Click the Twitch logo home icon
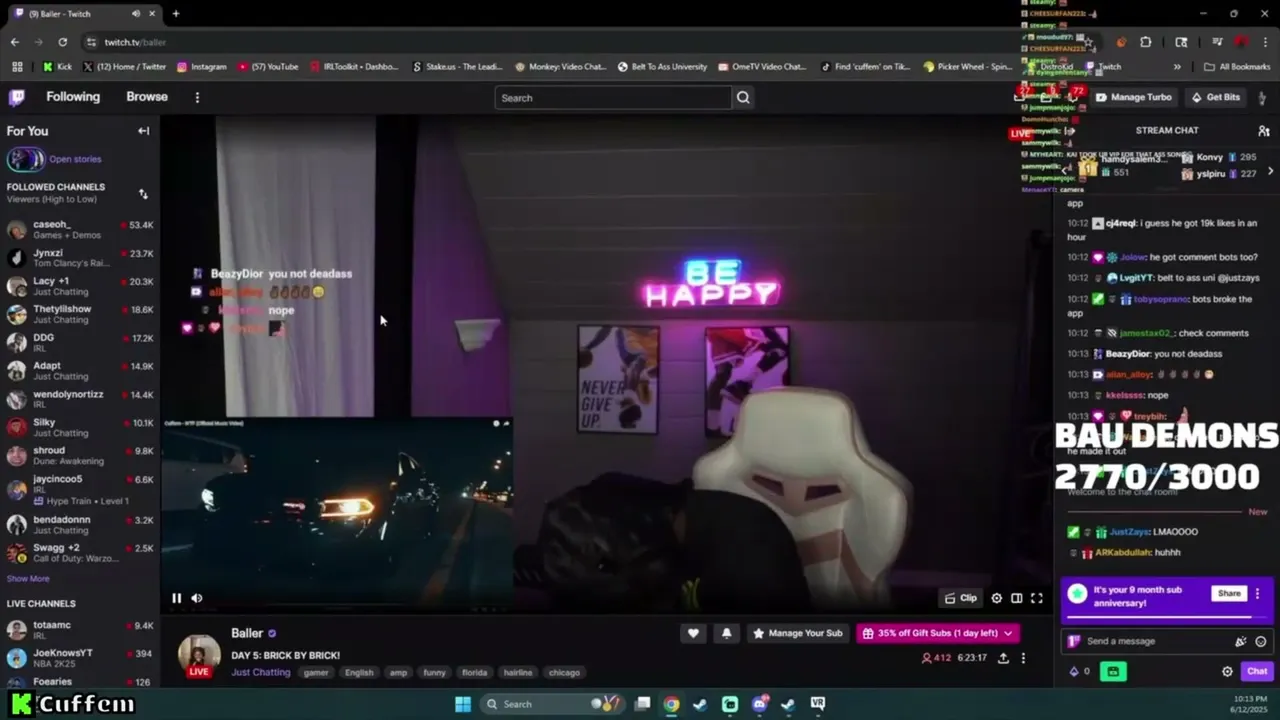This screenshot has width=1280, height=720. [17, 97]
